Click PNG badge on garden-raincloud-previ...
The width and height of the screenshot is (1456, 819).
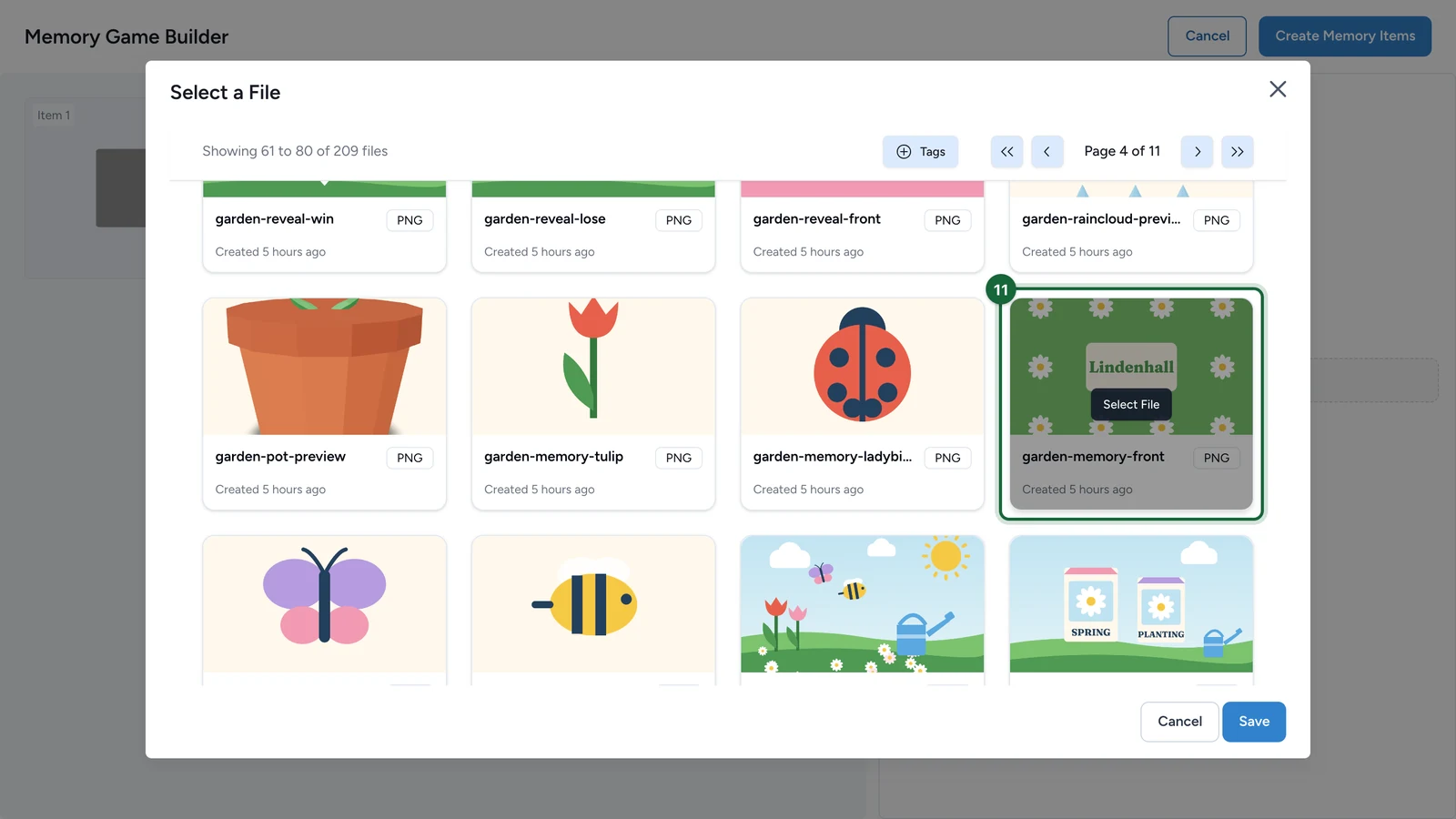click(x=1217, y=220)
